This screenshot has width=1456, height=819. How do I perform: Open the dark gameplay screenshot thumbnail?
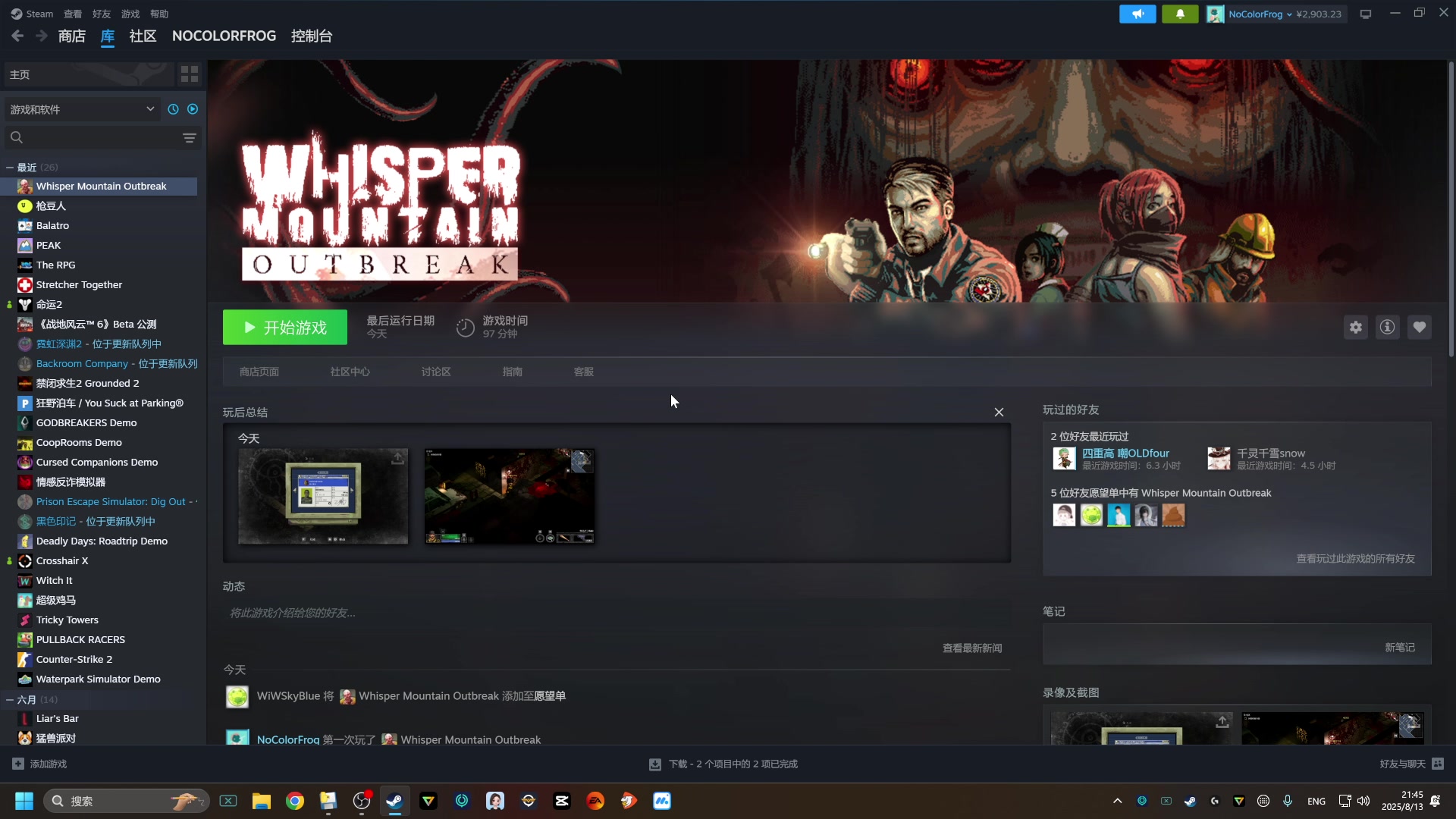(510, 496)
